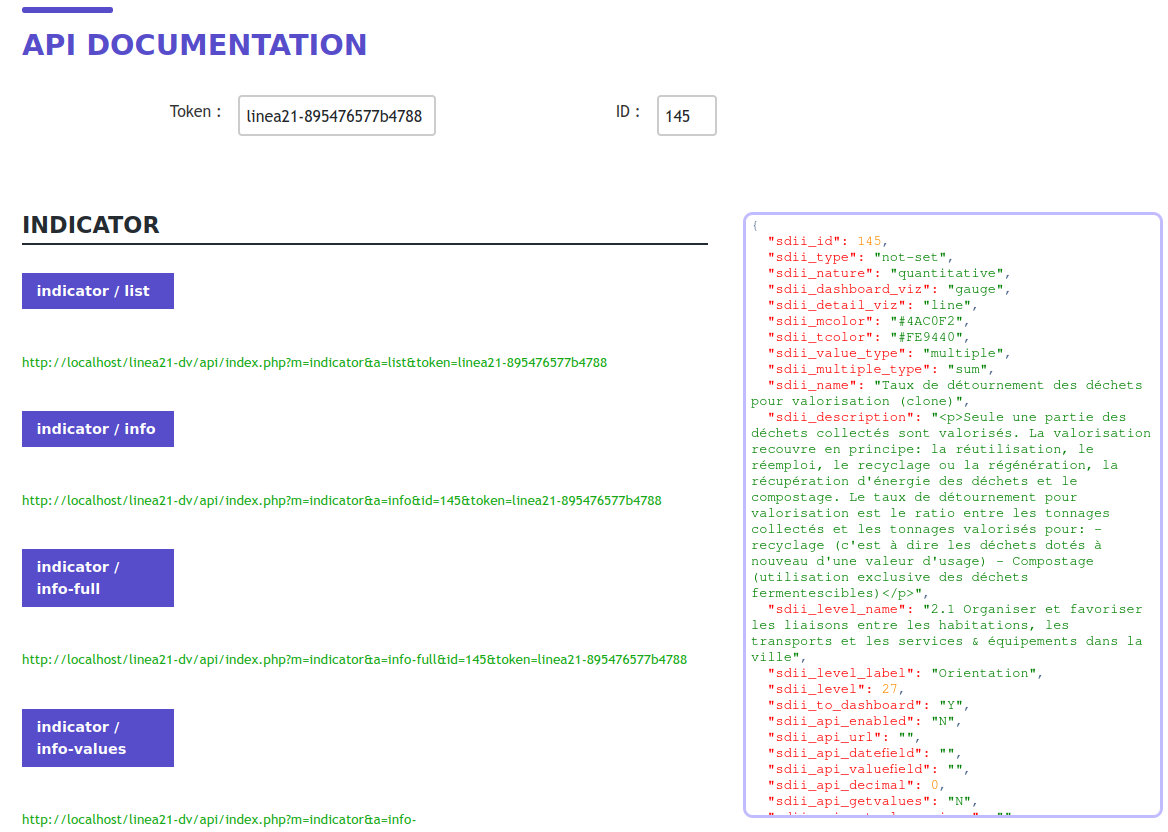Click the "sdii_api_getvalues": "N" line
Viewport: 1168px width, 832px height.
872,801
